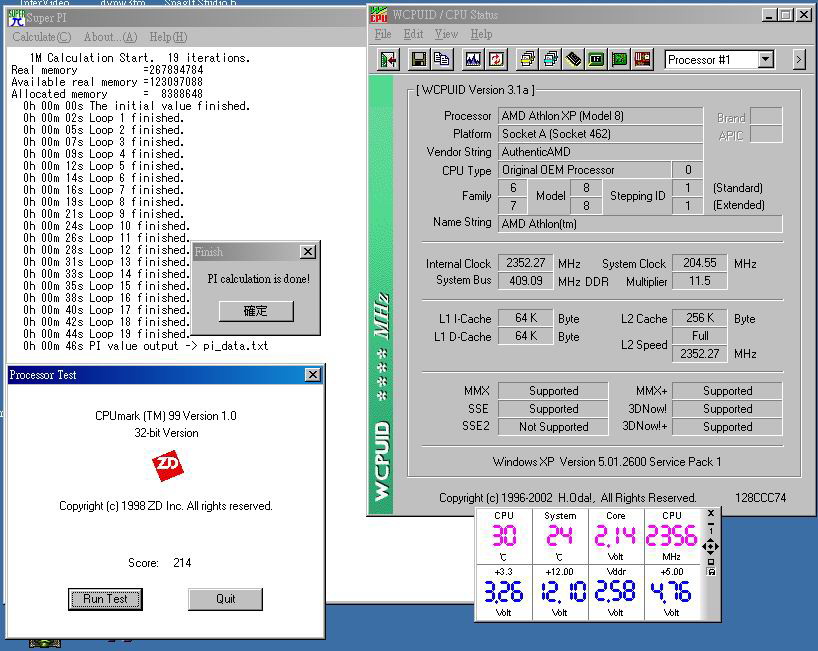Click the +12.00 voltage reading 12.10
Screen dimensions: 818x651
(562, 592)
